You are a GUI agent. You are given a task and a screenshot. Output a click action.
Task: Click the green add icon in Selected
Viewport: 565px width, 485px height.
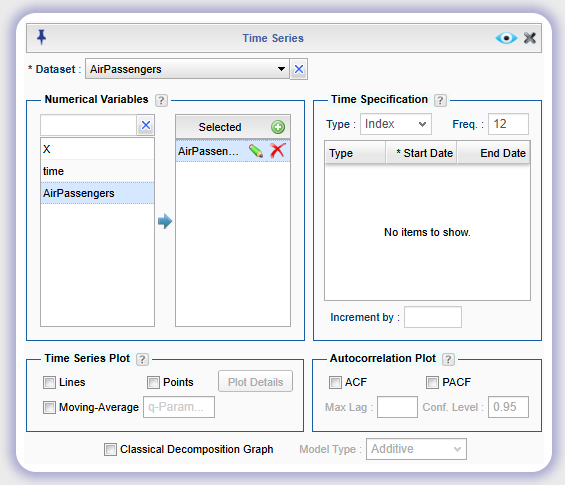pos(278,127)
